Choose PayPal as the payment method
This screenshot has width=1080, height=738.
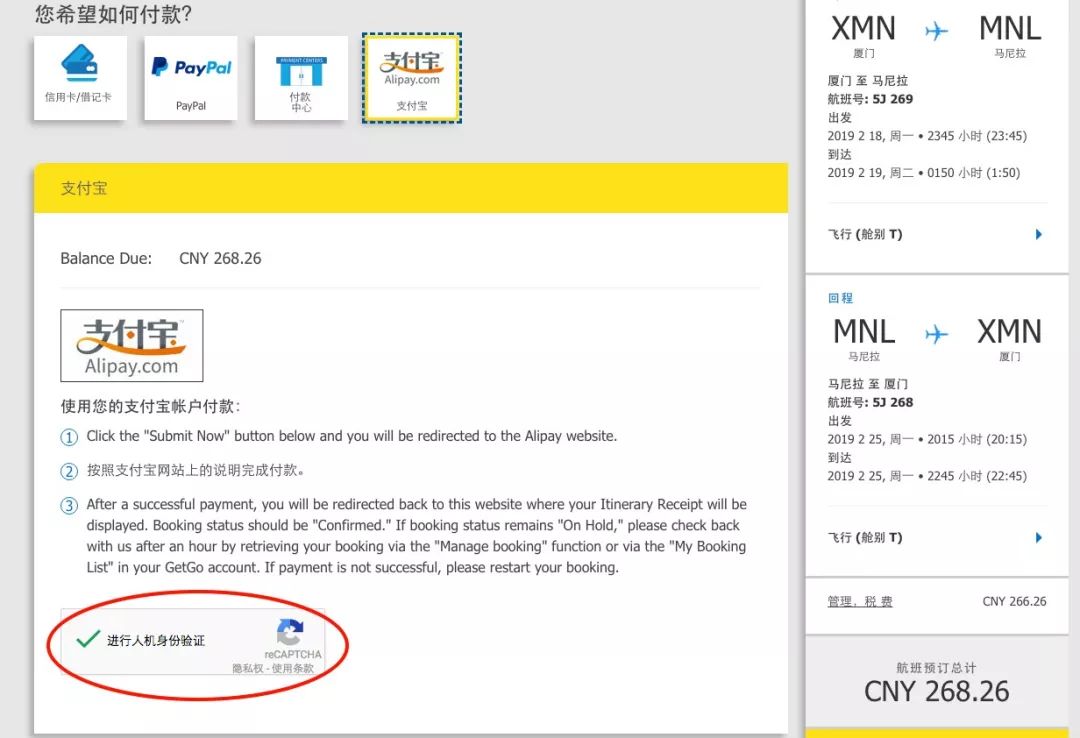pos(190,78)
